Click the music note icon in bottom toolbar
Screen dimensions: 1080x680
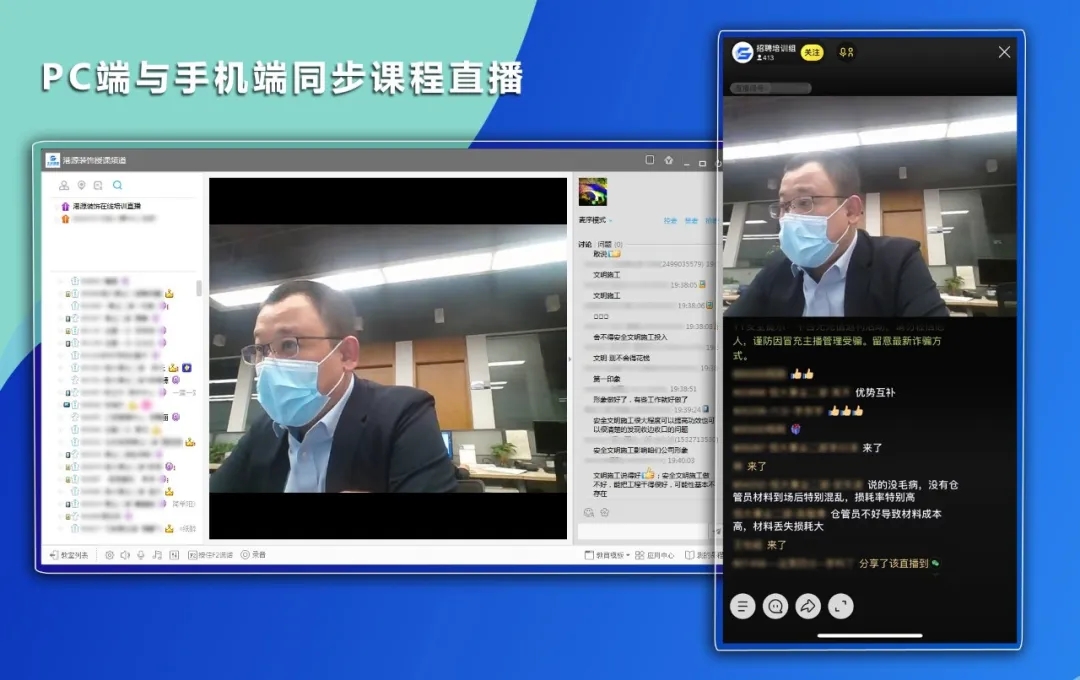point(157,554)
